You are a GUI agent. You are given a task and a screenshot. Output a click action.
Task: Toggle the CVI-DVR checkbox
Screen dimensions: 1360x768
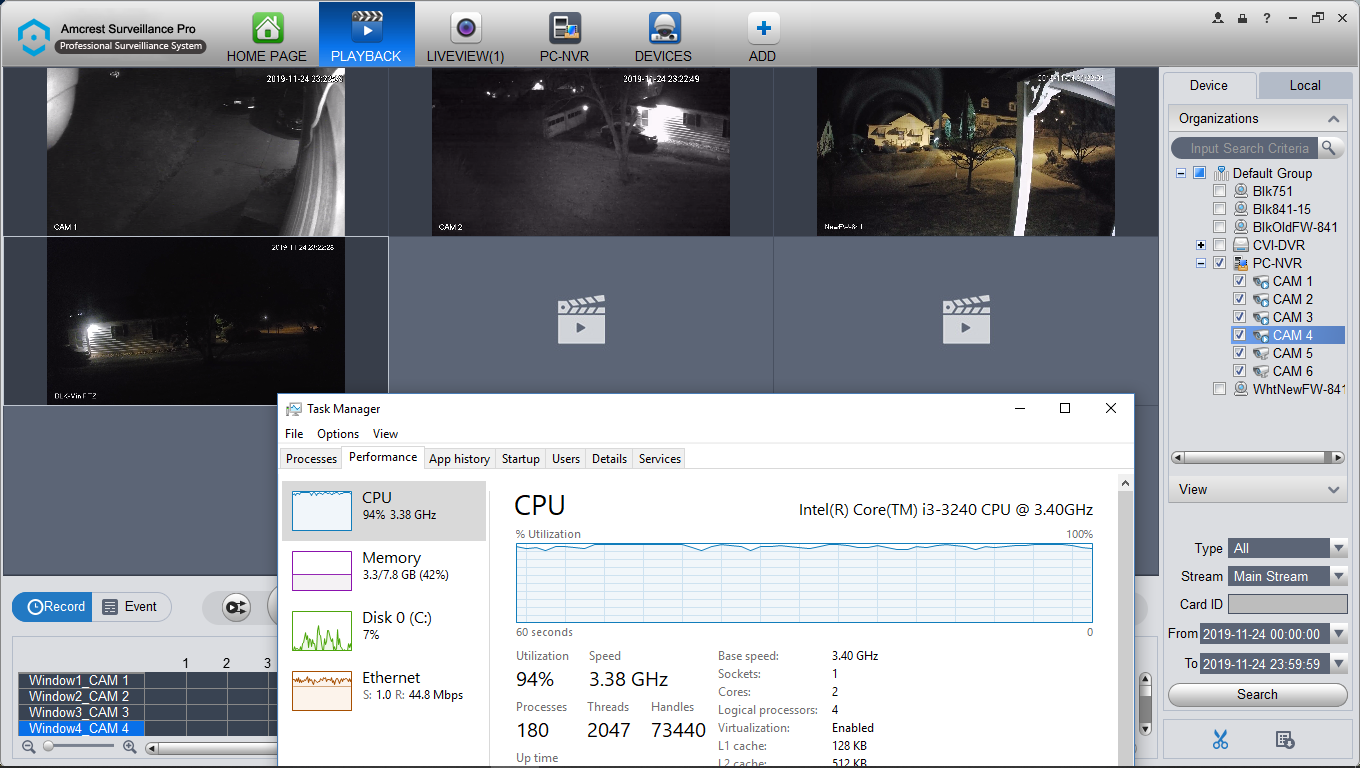pos(1219,245)
